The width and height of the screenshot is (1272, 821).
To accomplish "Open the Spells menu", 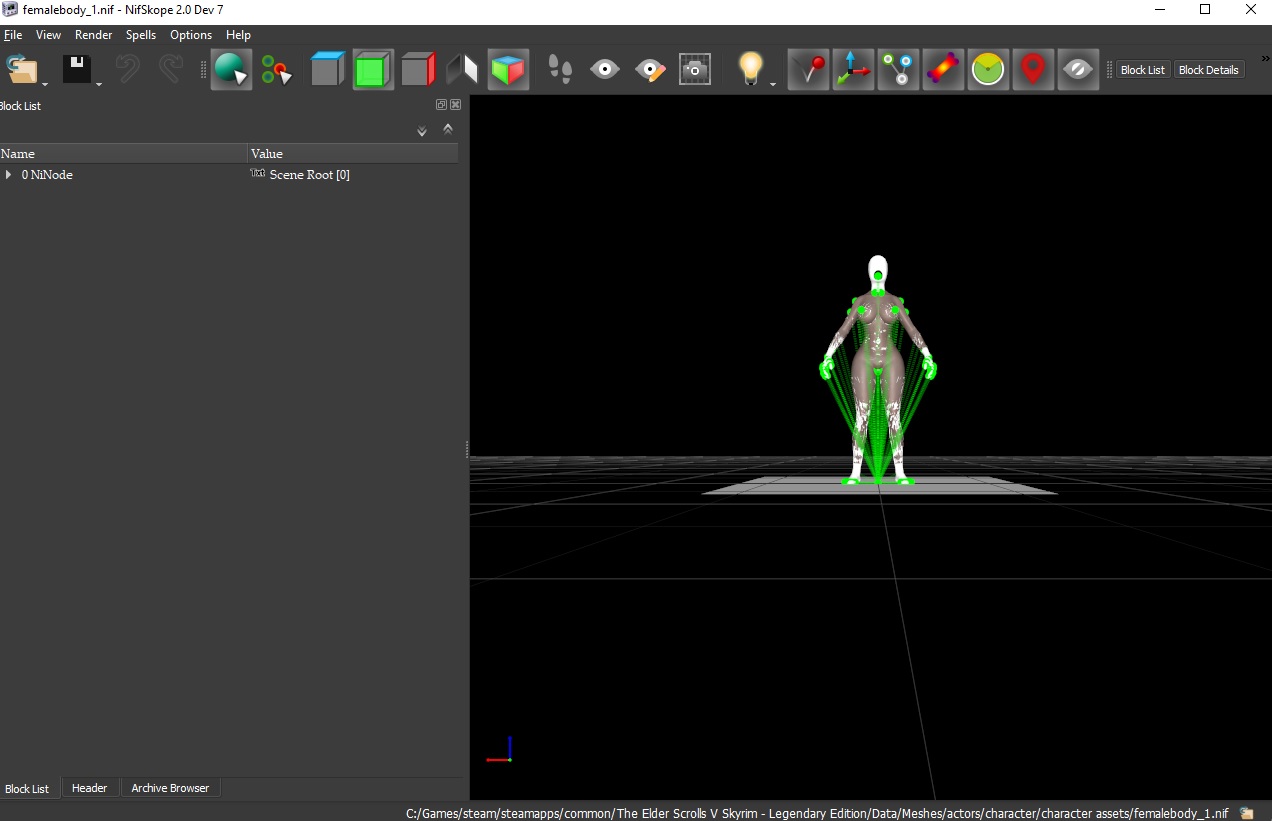I will 140,34.
